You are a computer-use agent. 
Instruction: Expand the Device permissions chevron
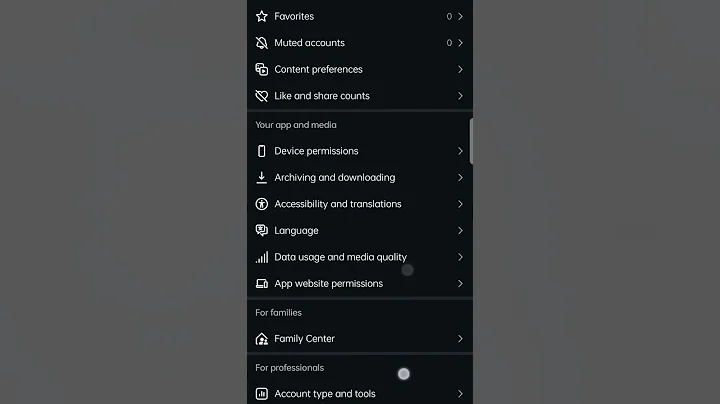point(460,151)
